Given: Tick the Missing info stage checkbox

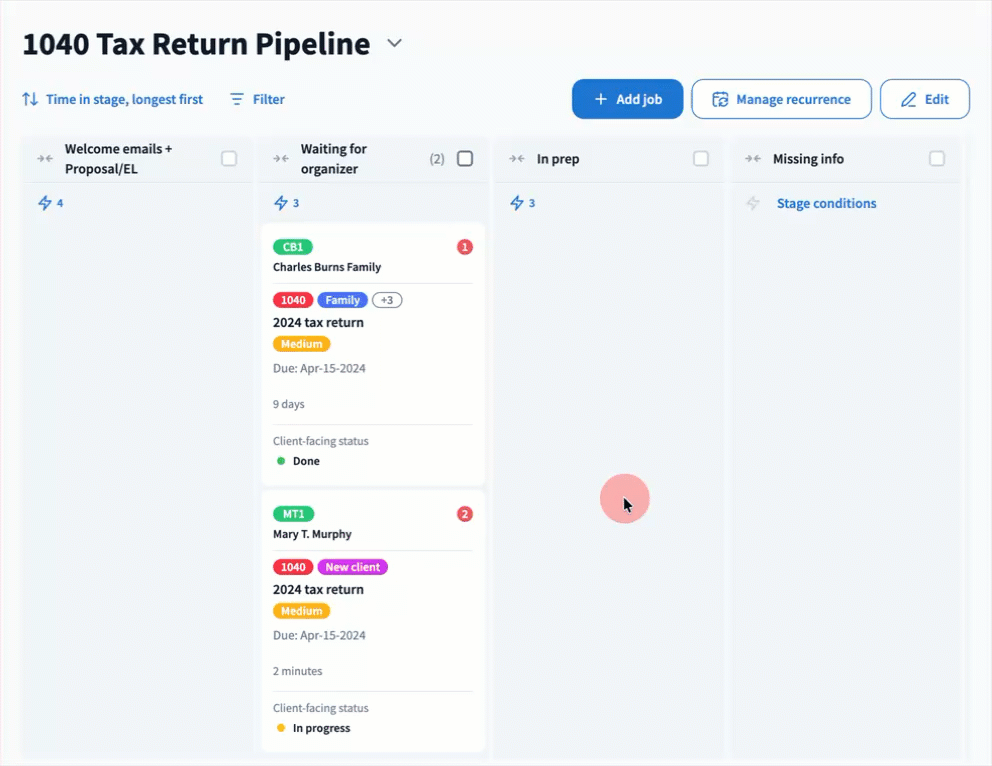Looking at the screenshot, I should click(937, 159).
